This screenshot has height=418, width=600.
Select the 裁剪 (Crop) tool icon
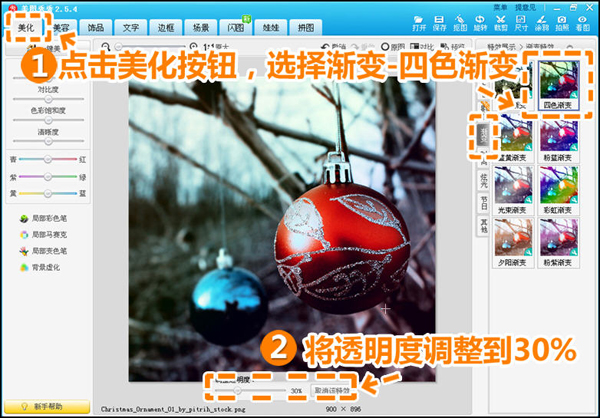pos(501,23)
